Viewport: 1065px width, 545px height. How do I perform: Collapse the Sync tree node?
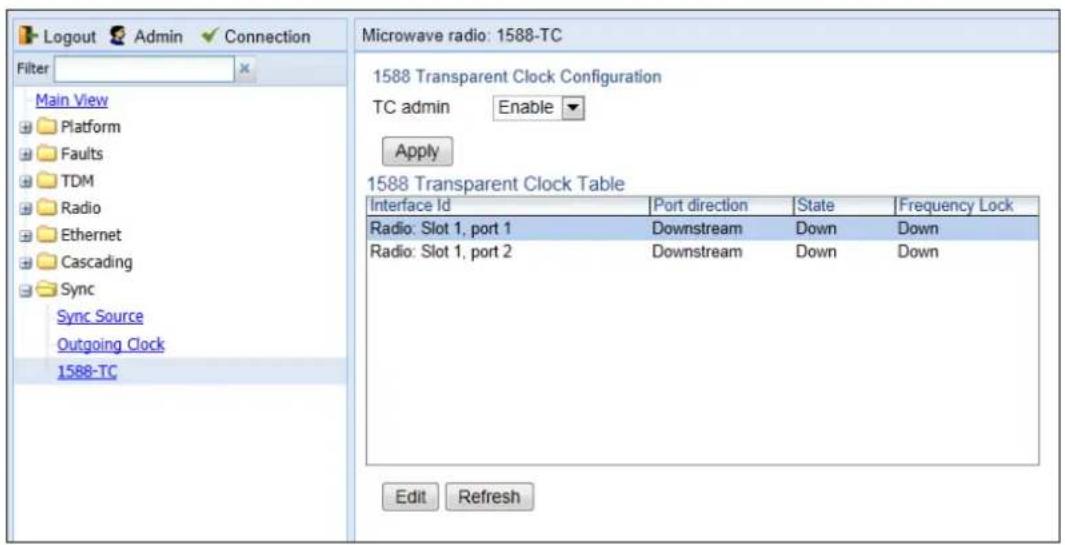point(26,290)
